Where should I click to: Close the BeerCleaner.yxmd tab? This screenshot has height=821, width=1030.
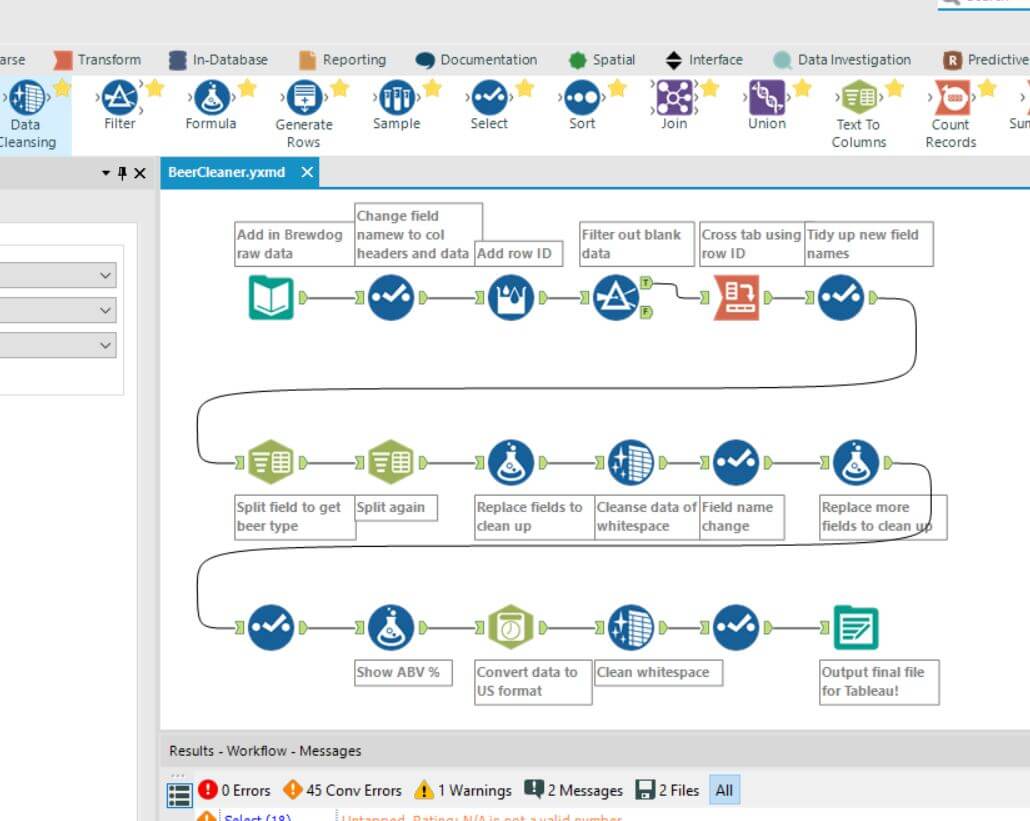[307, 172]
